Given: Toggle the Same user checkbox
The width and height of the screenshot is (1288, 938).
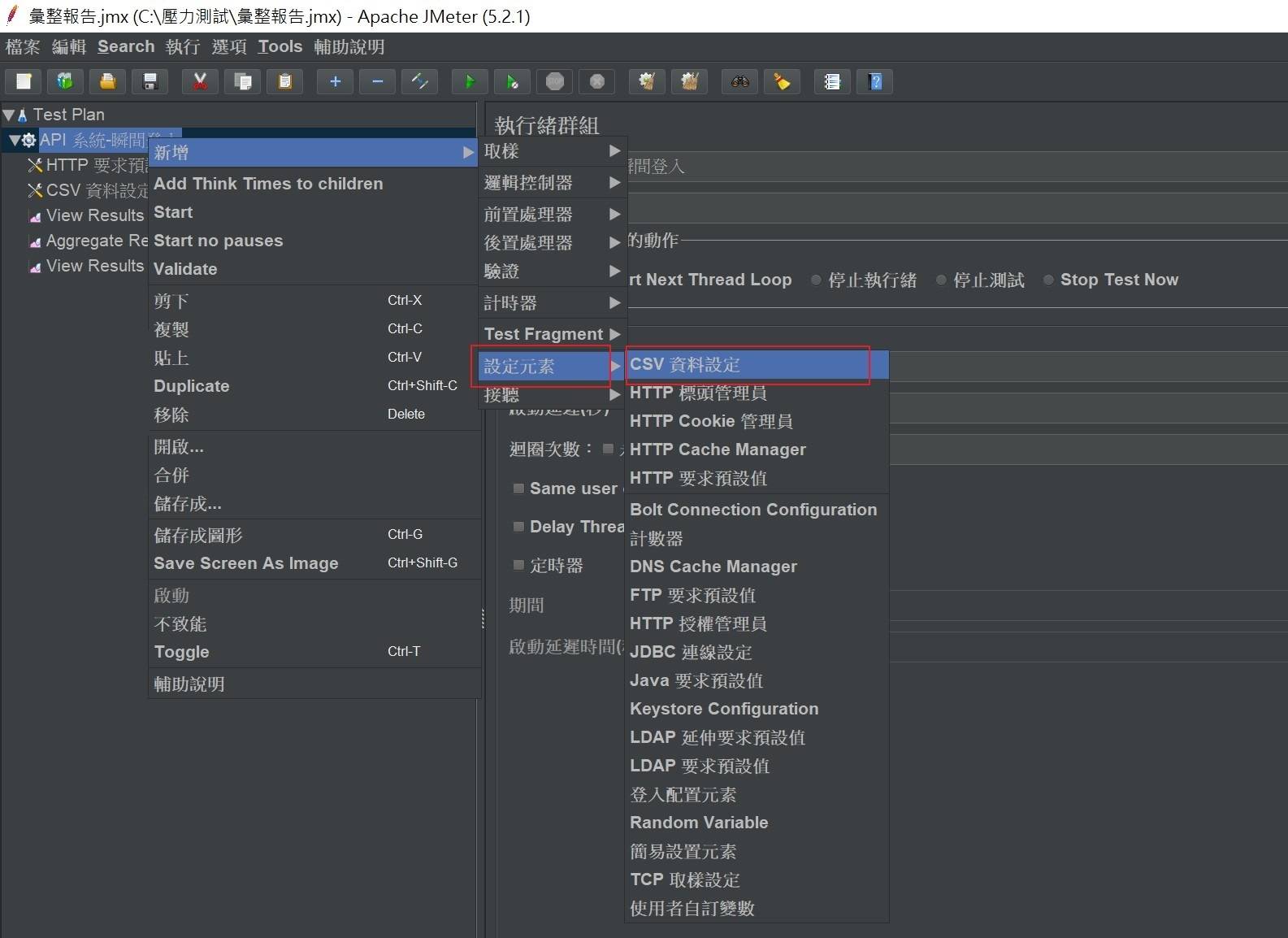Looking at the screenshot, I should [518, 489].
